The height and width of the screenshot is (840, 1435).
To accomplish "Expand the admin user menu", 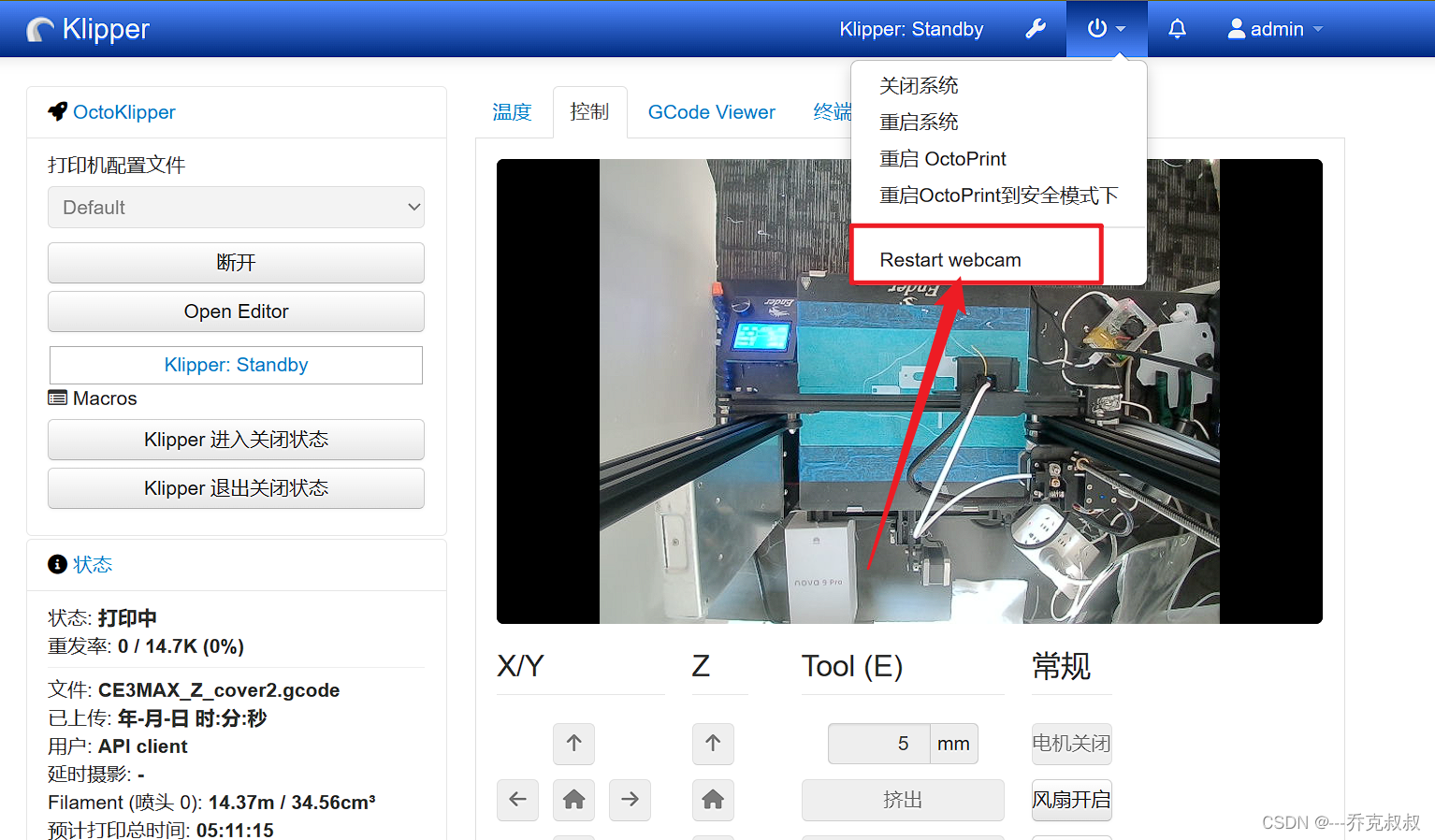I will pyautogui.click(x=1274, y=29).
